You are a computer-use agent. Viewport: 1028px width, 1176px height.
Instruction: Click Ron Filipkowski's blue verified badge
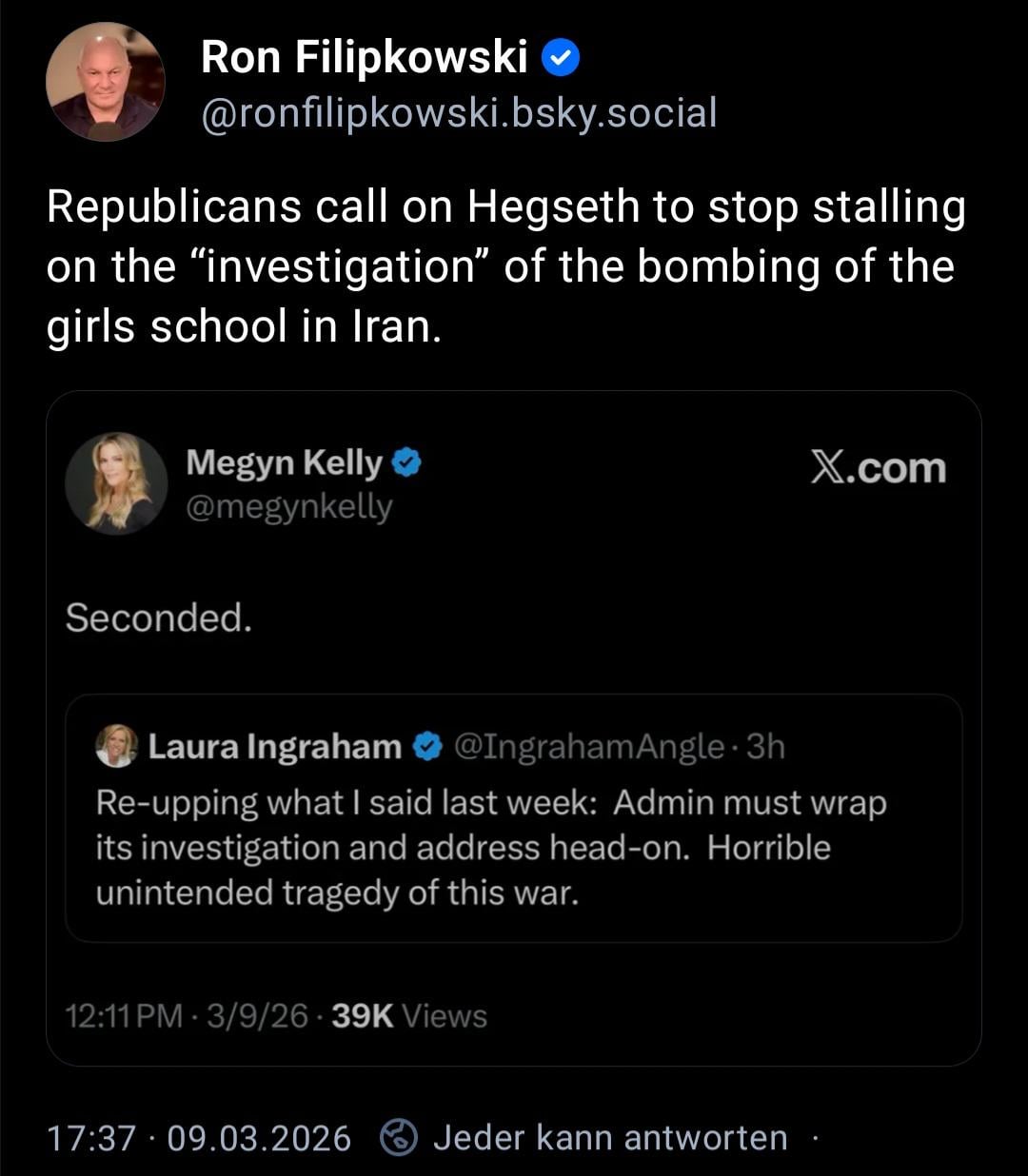click(x=561, y=59)
